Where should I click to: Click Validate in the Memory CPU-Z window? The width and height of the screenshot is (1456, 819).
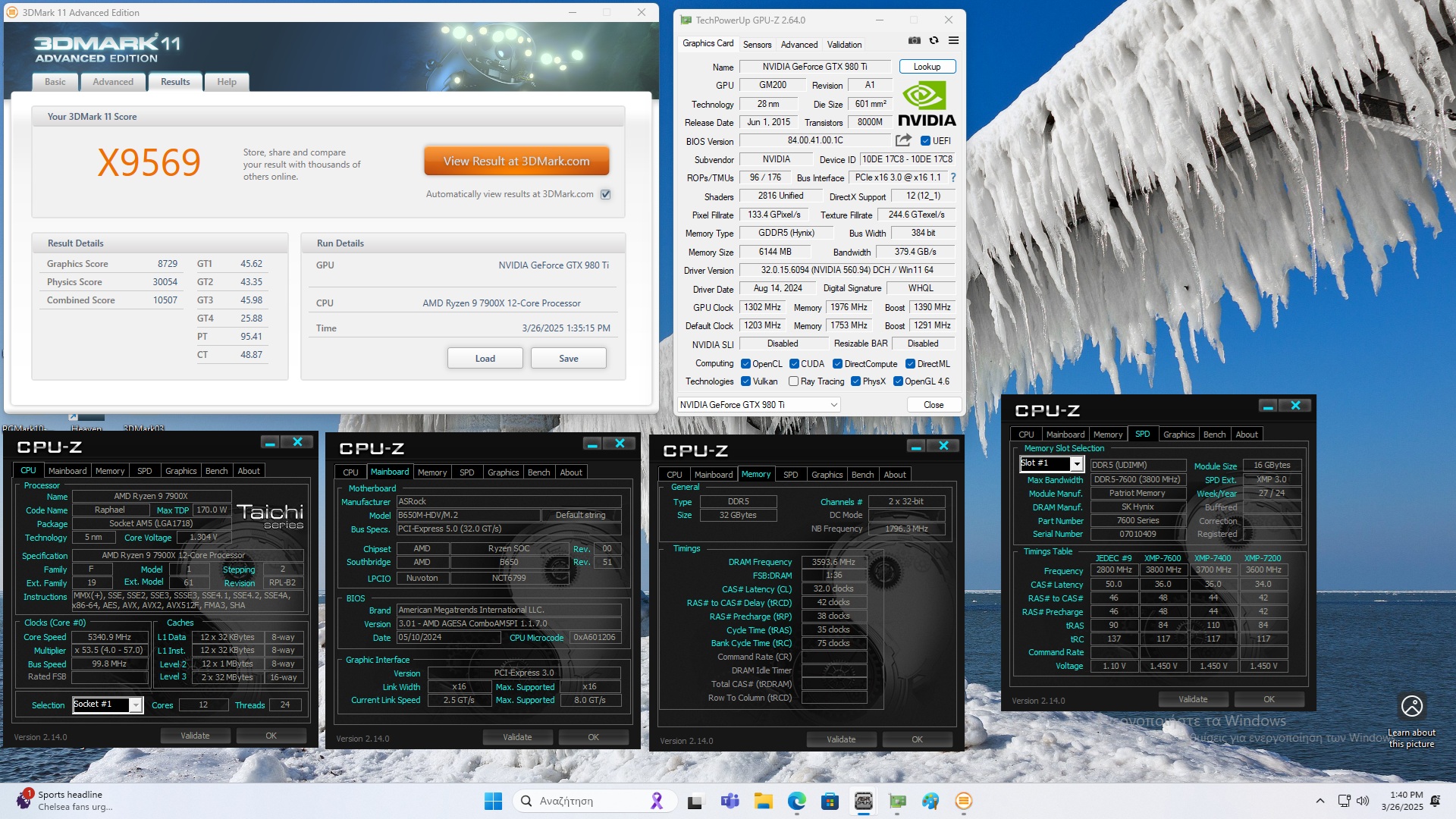(841, 739)
